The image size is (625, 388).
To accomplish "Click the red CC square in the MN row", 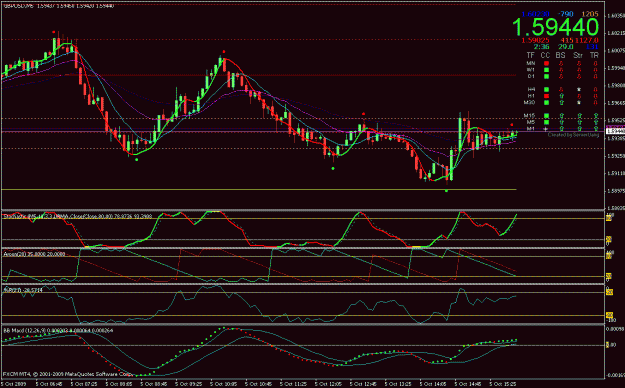I will coord(546,63).
